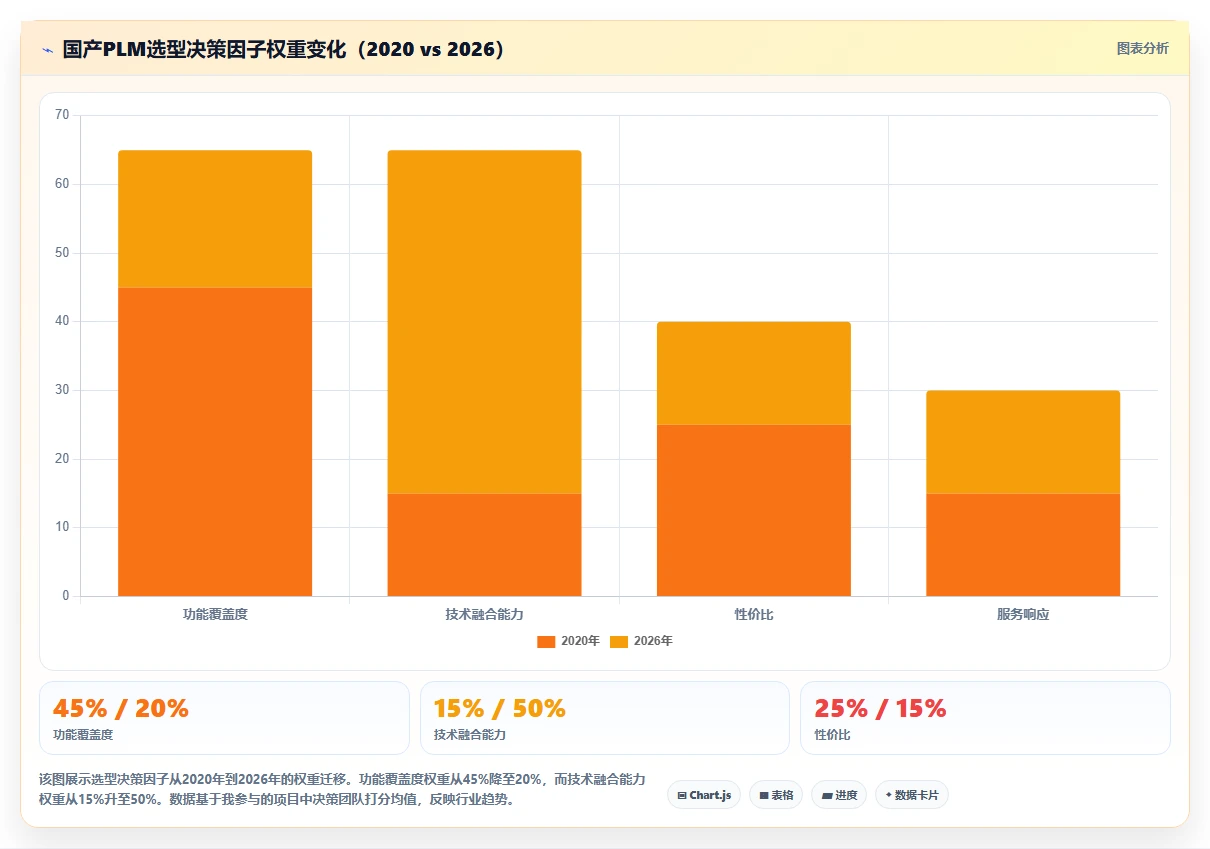Click the 2020年 bar segment for 性价比

pyautogui.click(x=754, y=511)
